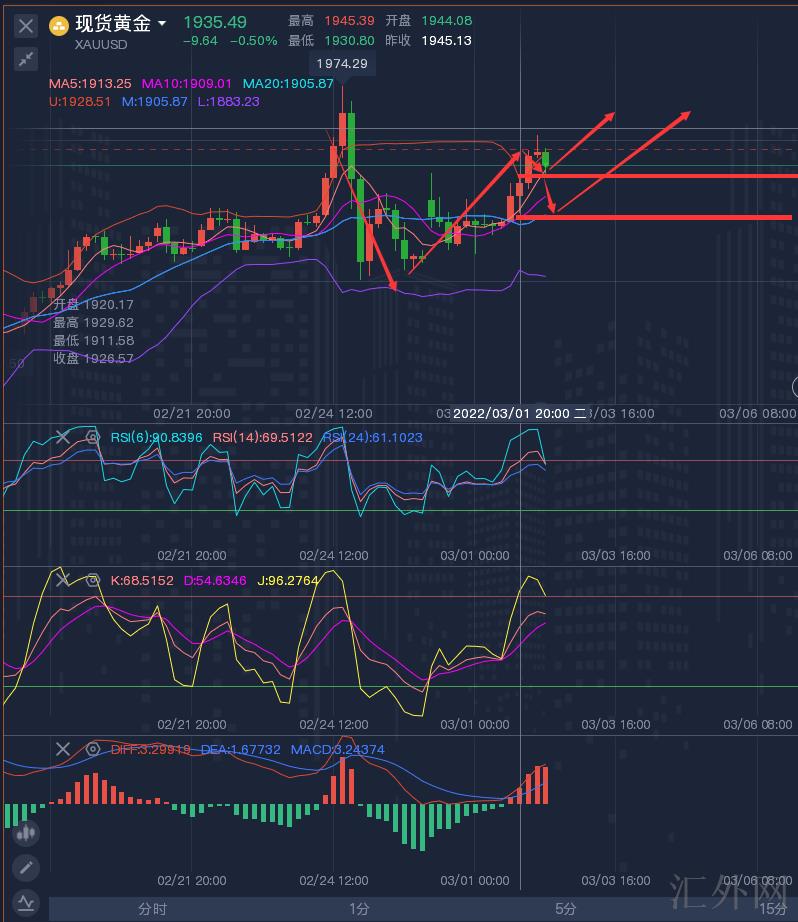Click the gold bars XAUUSD symbol icon
Image resolution: width=798 pixels, height=922 pixels.
[60, 24]
